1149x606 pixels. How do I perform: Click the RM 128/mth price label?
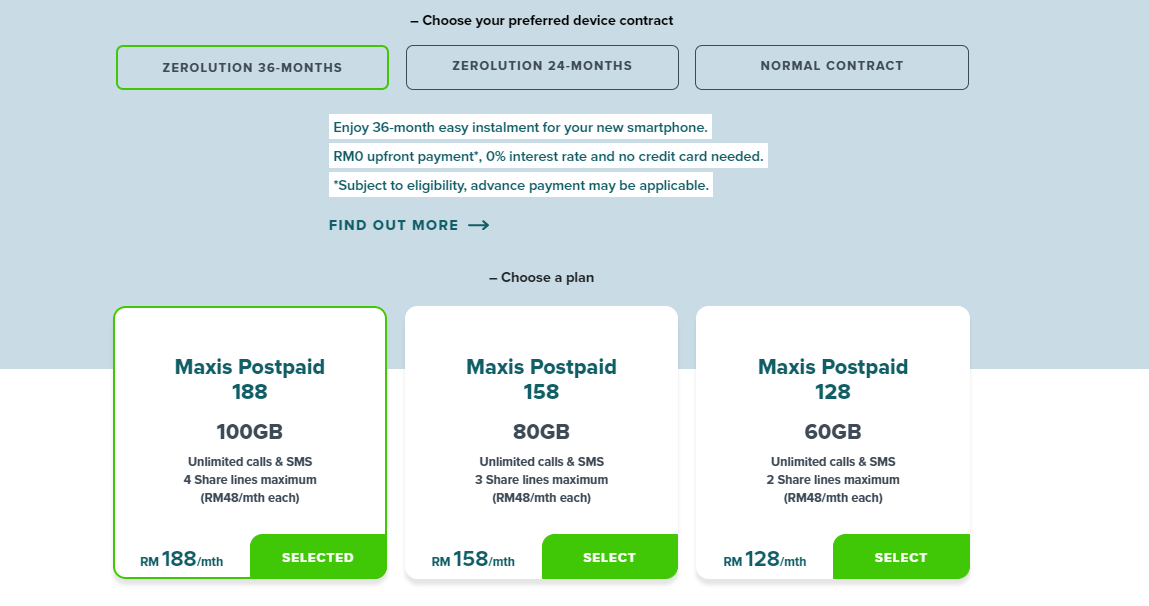point(765,560)
